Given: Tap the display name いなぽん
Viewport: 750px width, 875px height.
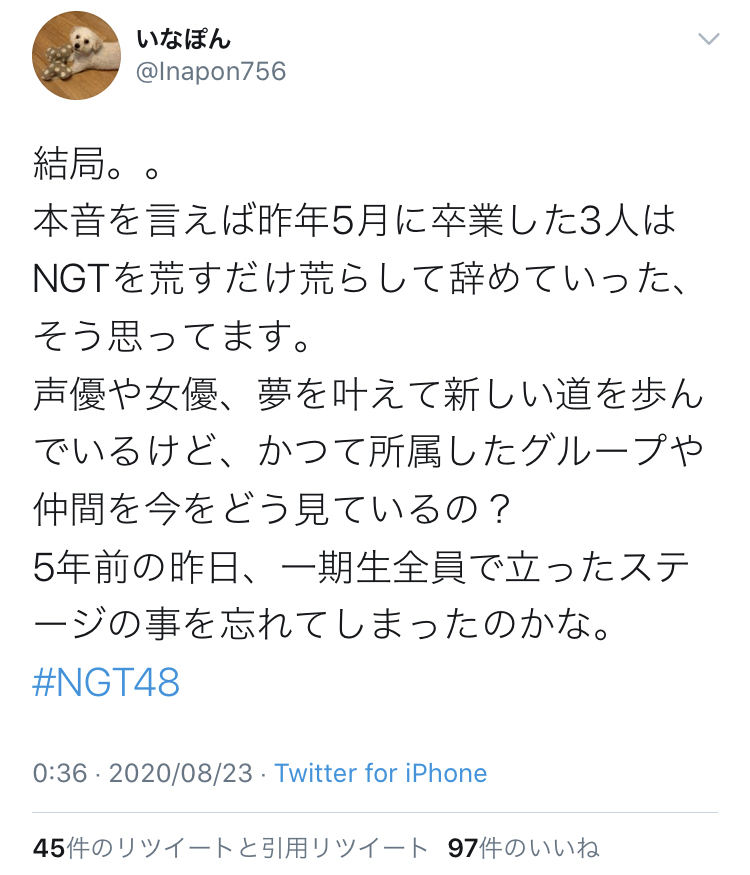Looking at the screenshot, I should point(183,39).
